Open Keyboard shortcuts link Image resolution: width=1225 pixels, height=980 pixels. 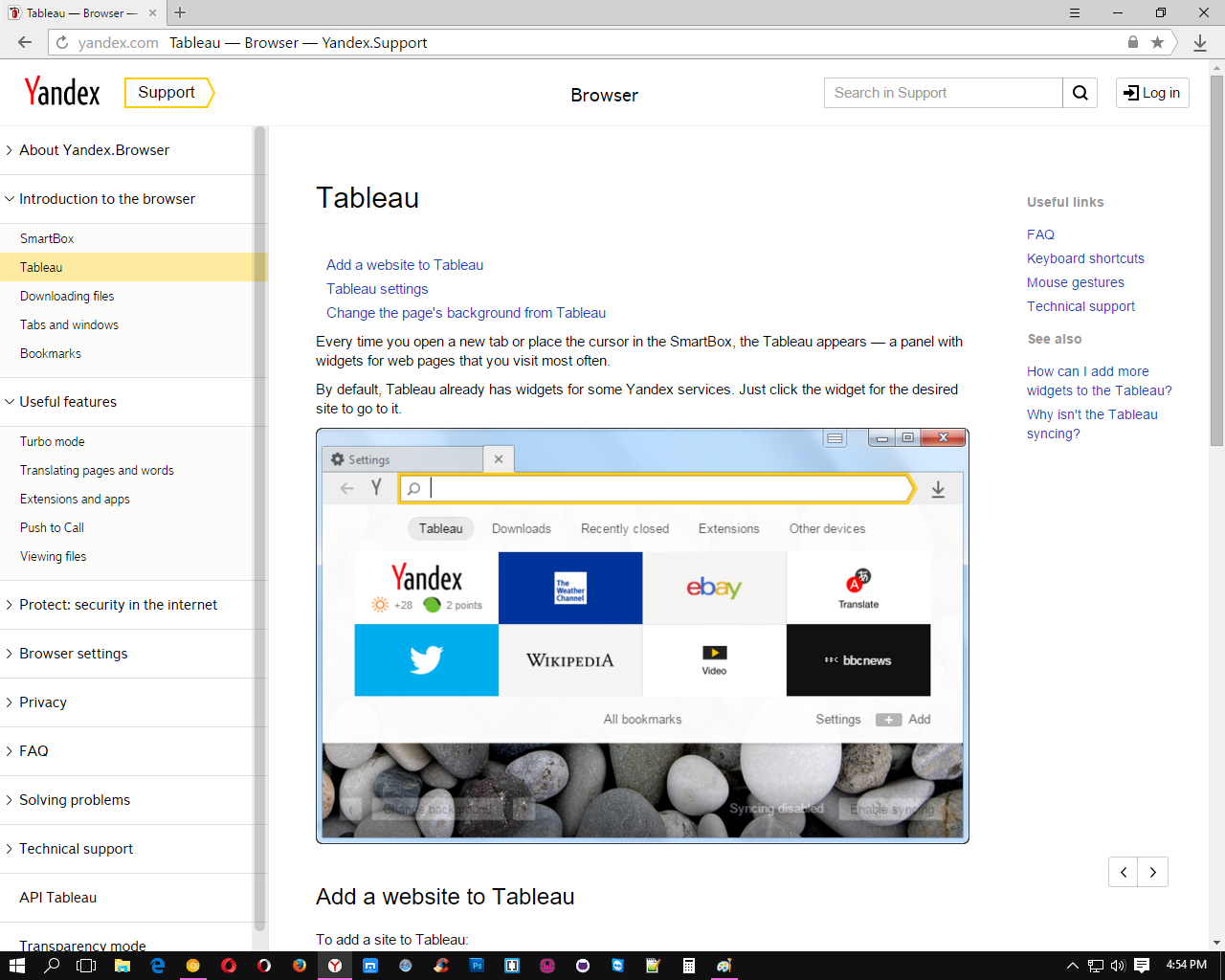pyautogui.click(x=1085, y=258)
